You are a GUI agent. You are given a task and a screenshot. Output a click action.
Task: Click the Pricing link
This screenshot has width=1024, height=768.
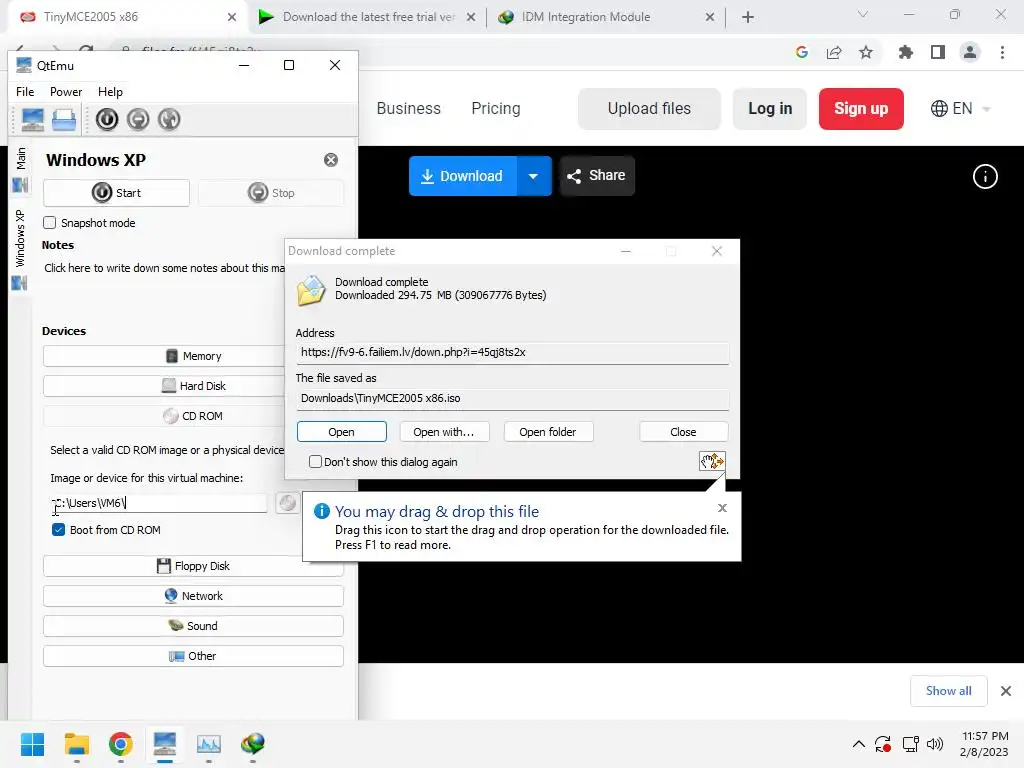click(x=496, y=108)
